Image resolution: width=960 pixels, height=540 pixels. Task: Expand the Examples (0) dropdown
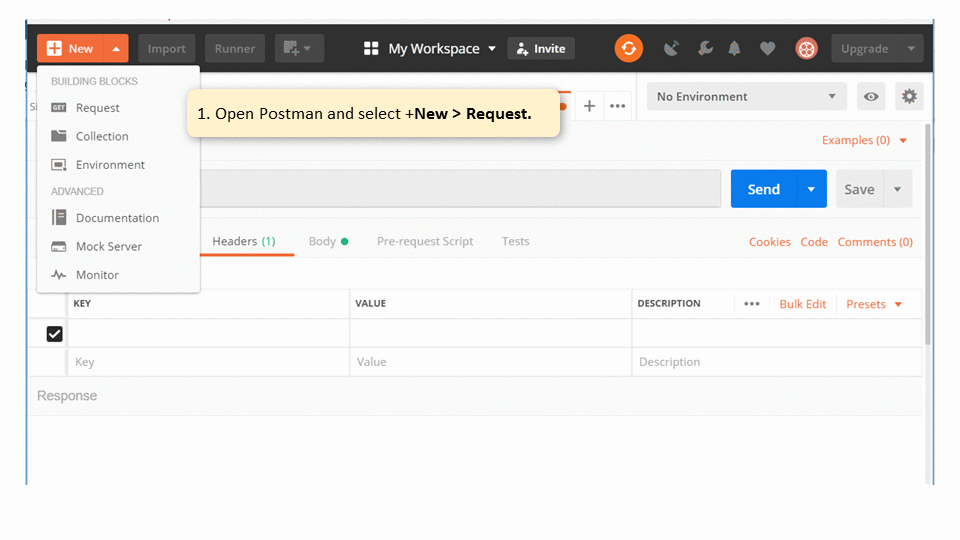point(864,140)
